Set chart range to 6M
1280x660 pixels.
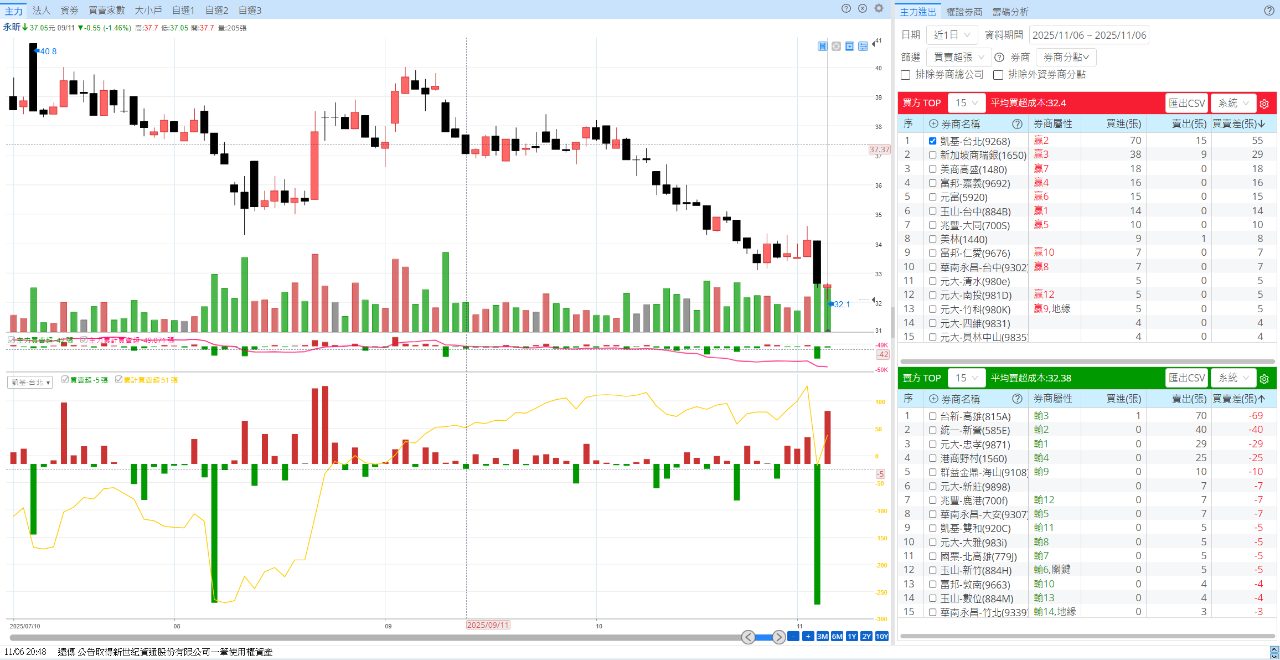(837, 636)
